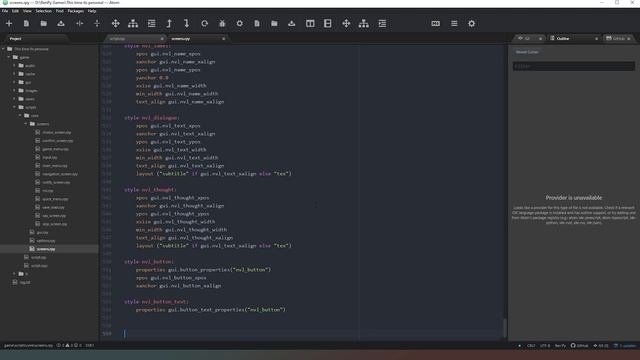Click the bug icon in the toolbar
640x360 pixels.
222,24
